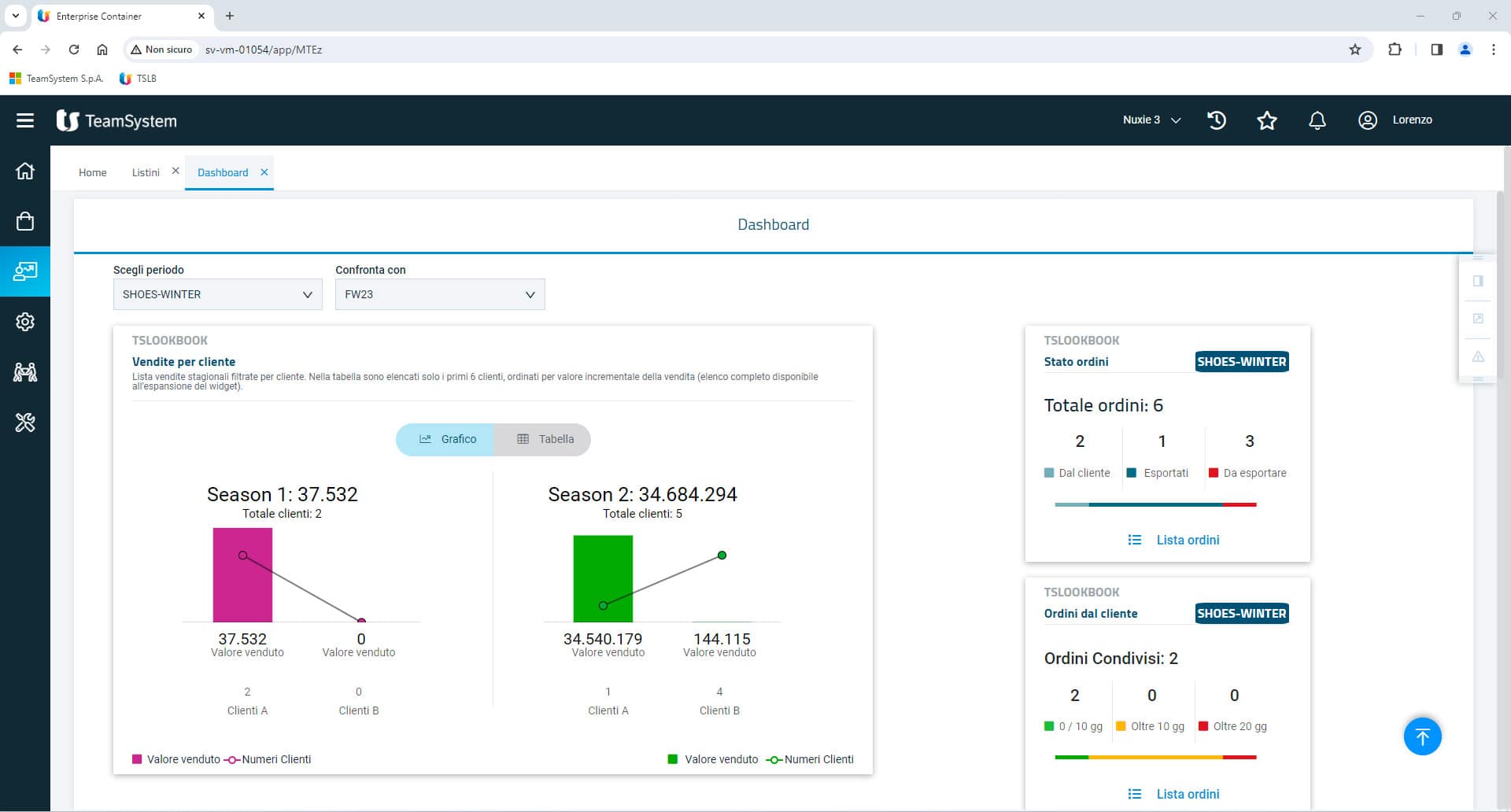Open the Chrome profile avatar

click(1465, 50)
